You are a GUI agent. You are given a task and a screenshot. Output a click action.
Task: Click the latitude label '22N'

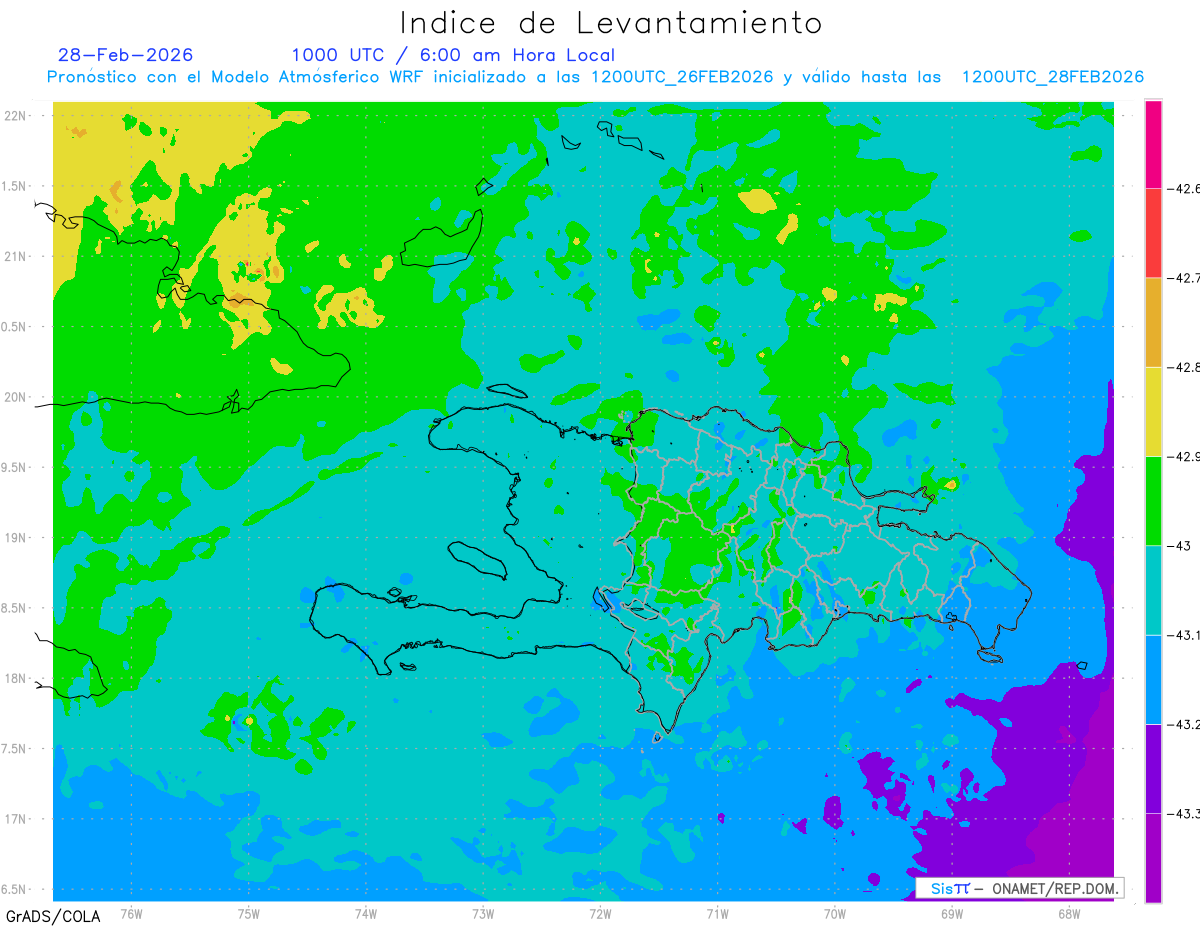click(16, 115)
